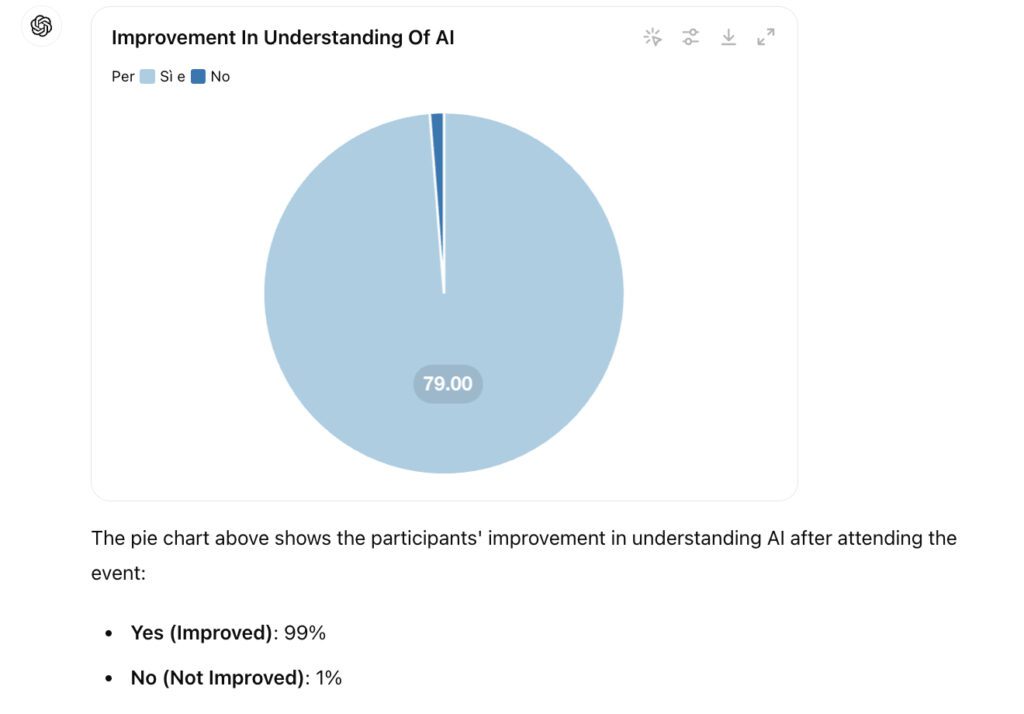This screenshot has width=1024, height=714.
Task: Click the 1% value in the list
Action: 328,677
